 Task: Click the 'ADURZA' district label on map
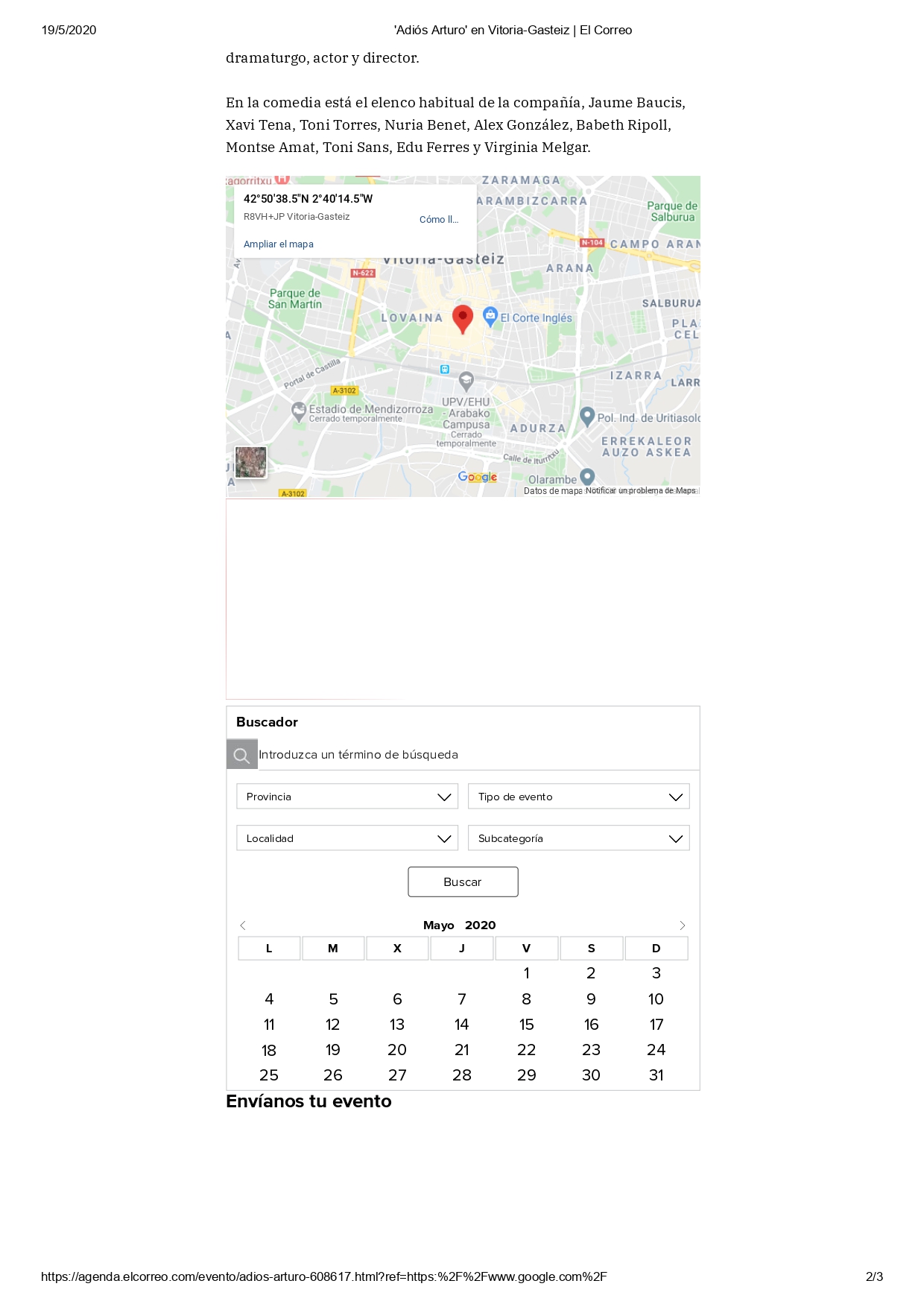tap(538, 428)
